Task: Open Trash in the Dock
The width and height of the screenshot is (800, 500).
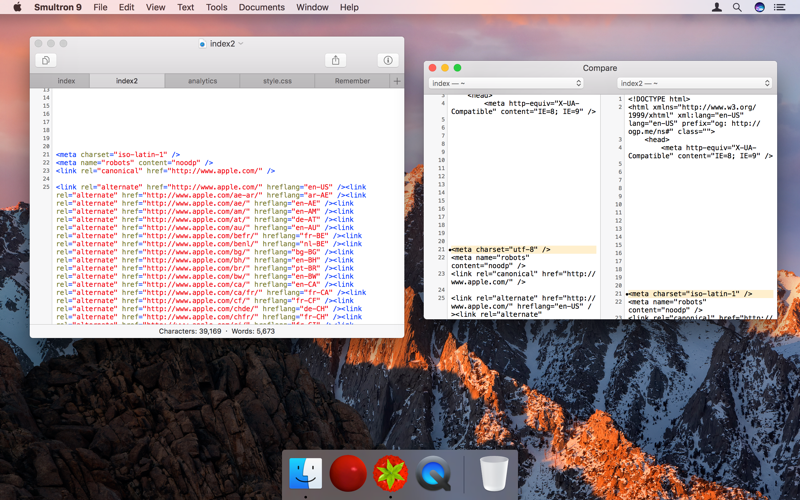Action: (x=494, y=473)
